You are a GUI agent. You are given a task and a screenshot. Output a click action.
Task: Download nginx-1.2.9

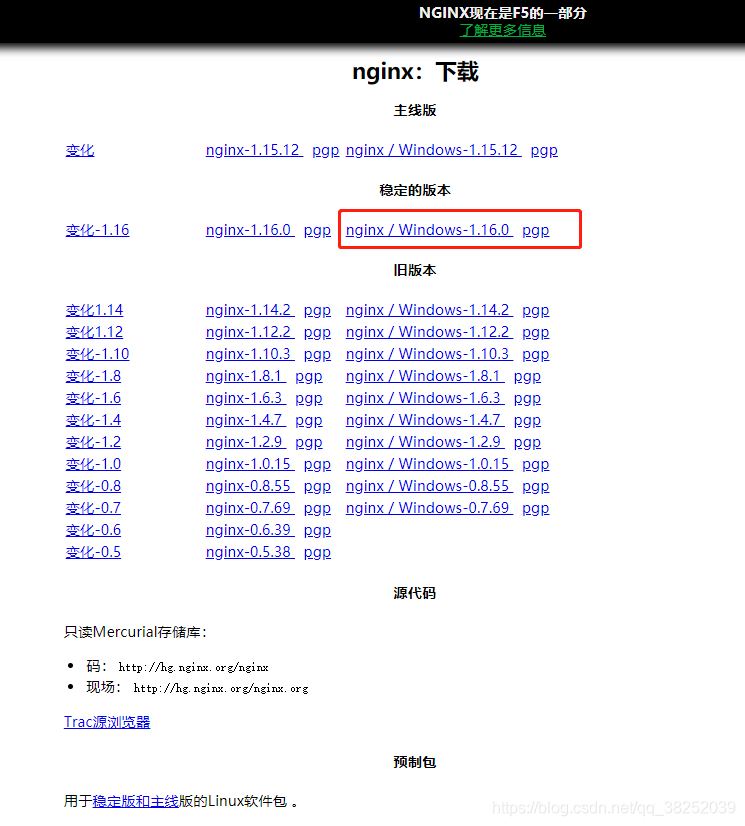coord(246,442)
